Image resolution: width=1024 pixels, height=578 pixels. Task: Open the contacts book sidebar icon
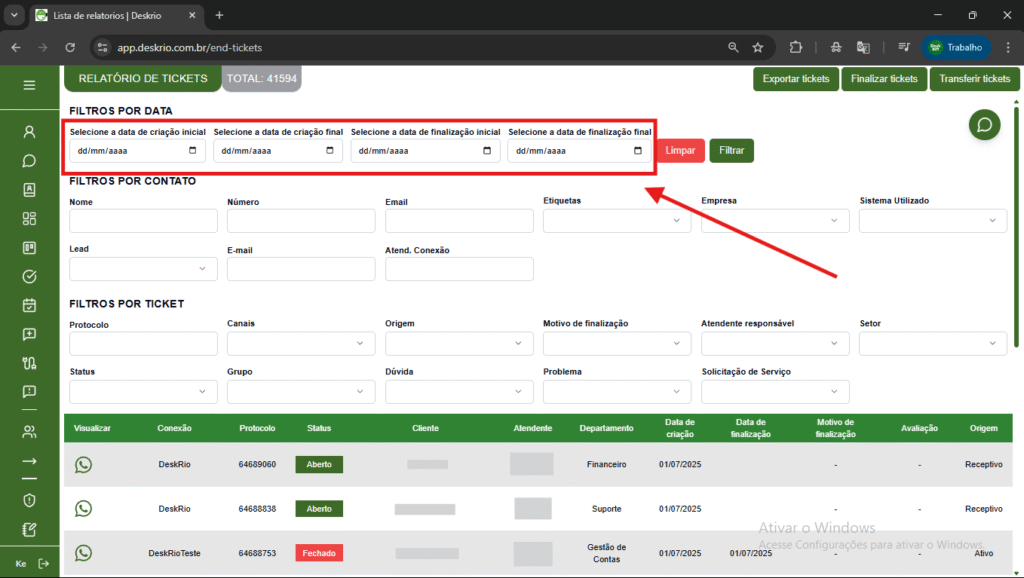(x=29, y=189)
